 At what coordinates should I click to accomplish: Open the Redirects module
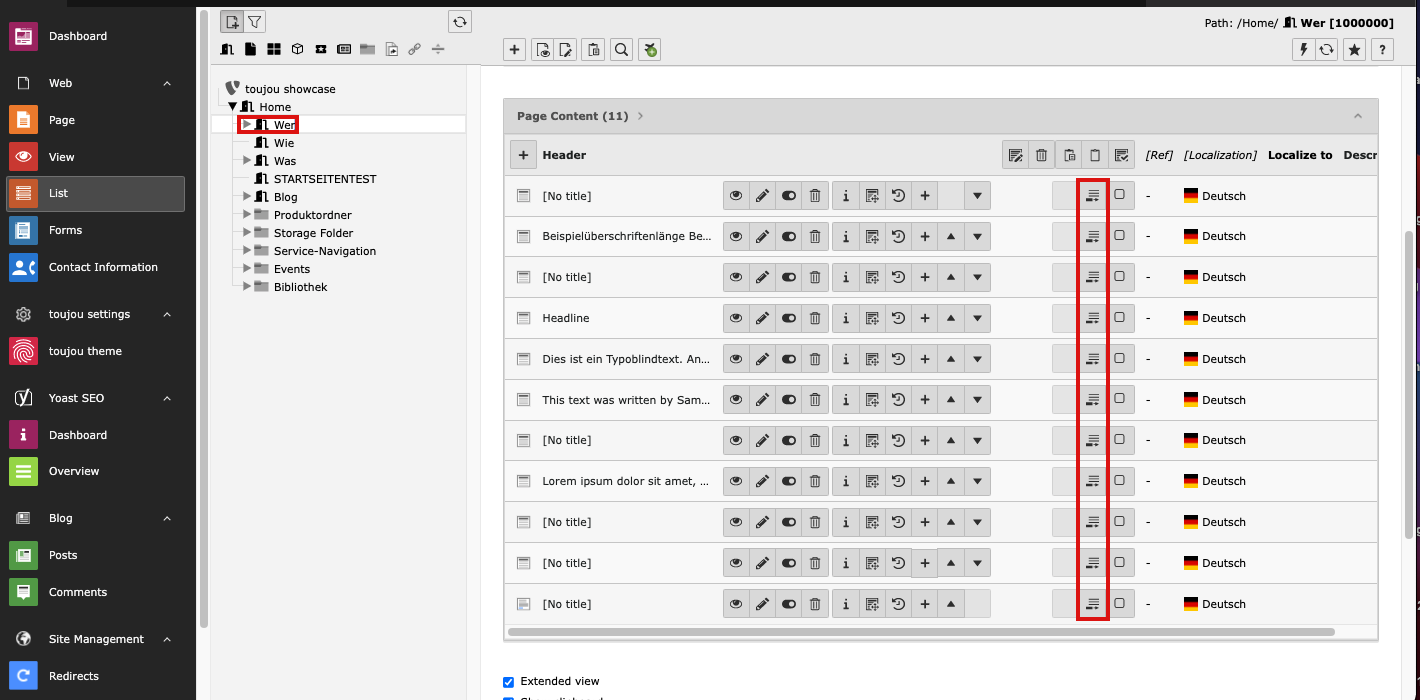[74, 676]
